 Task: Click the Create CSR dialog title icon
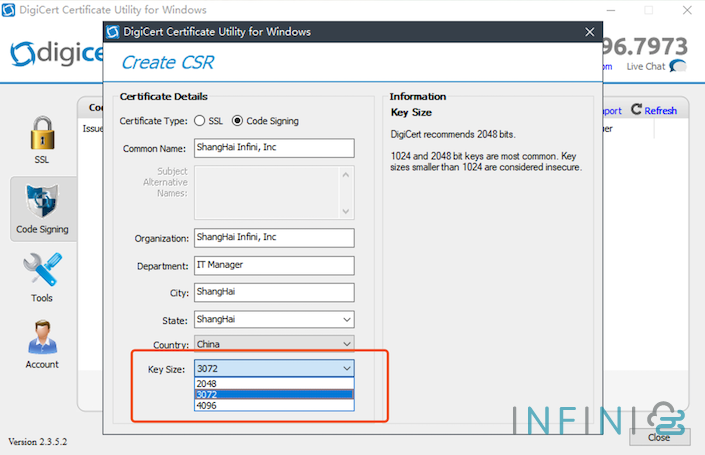[x=113, y=32]
